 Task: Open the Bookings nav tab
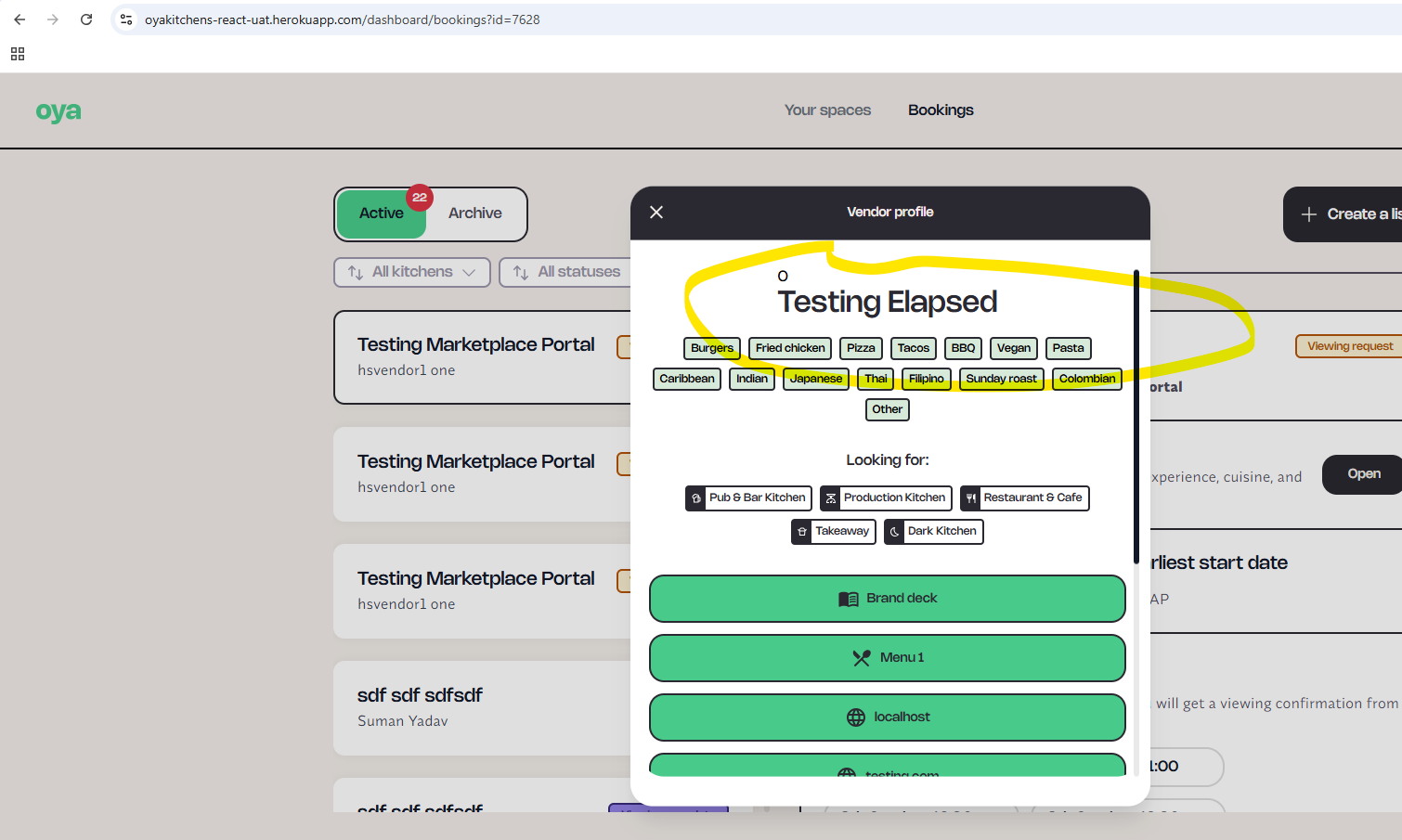tap(941, 110)
